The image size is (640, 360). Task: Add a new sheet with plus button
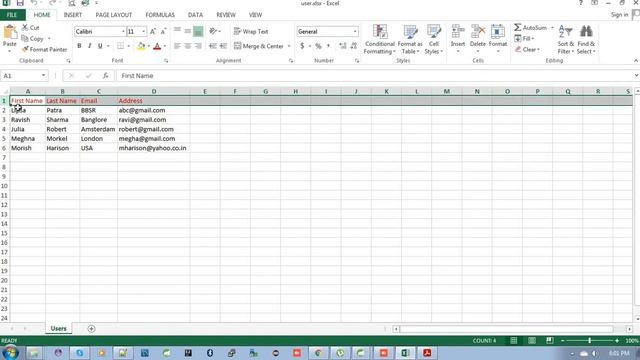[91, 329]
